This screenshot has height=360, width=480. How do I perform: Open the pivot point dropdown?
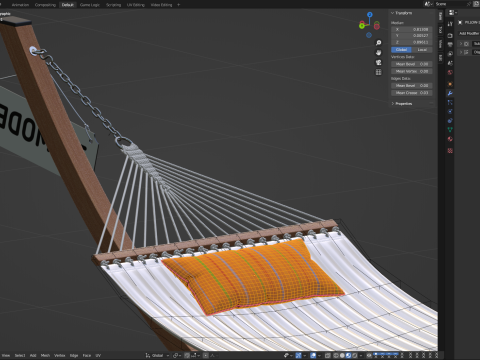177,355
